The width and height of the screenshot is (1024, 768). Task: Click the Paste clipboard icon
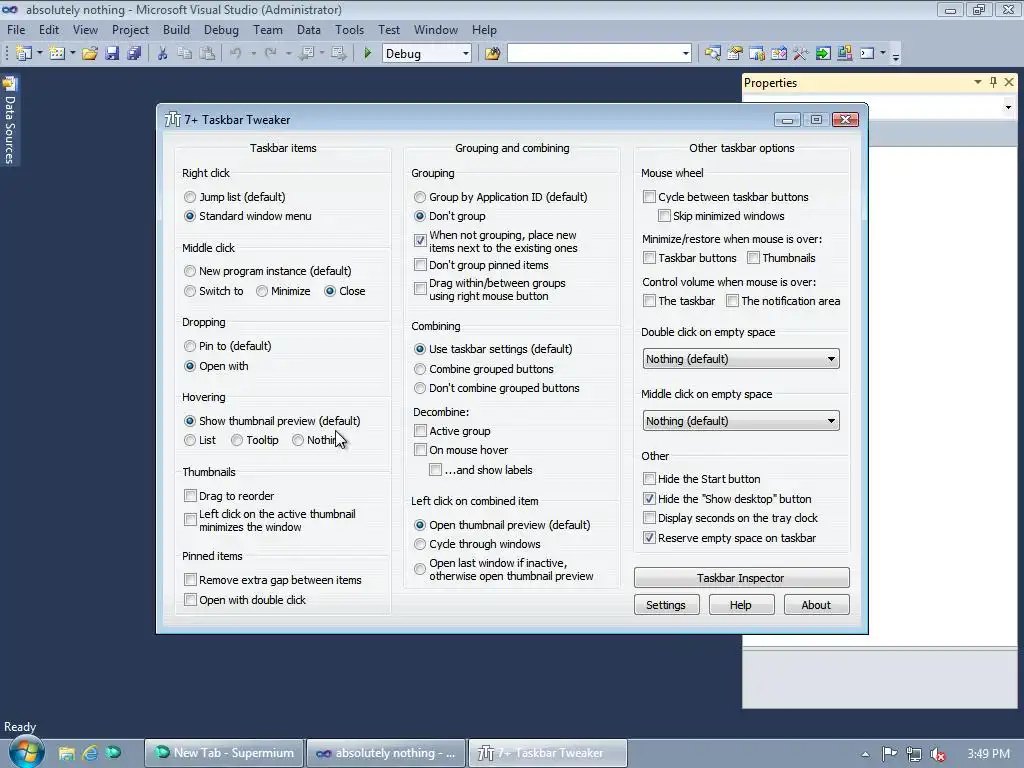207,54
